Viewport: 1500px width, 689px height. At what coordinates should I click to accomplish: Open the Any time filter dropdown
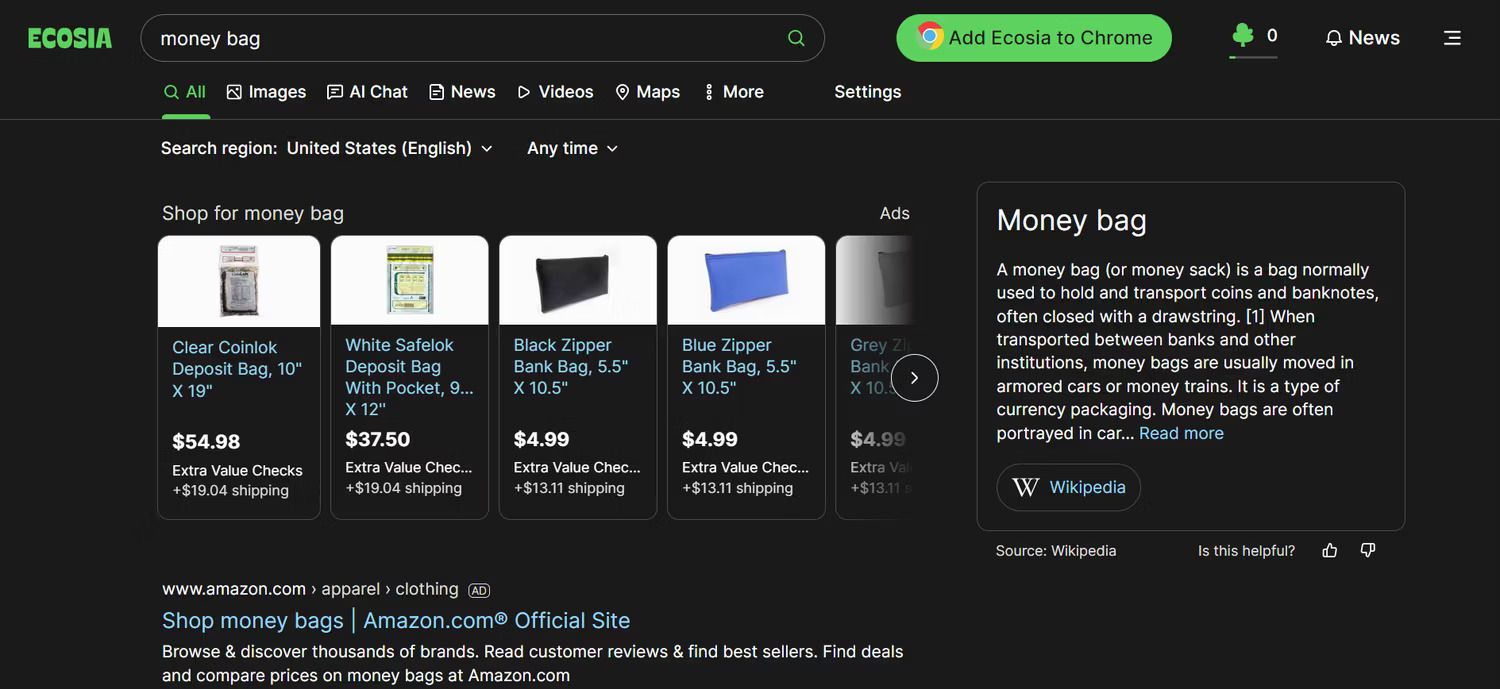click(573, 148)
